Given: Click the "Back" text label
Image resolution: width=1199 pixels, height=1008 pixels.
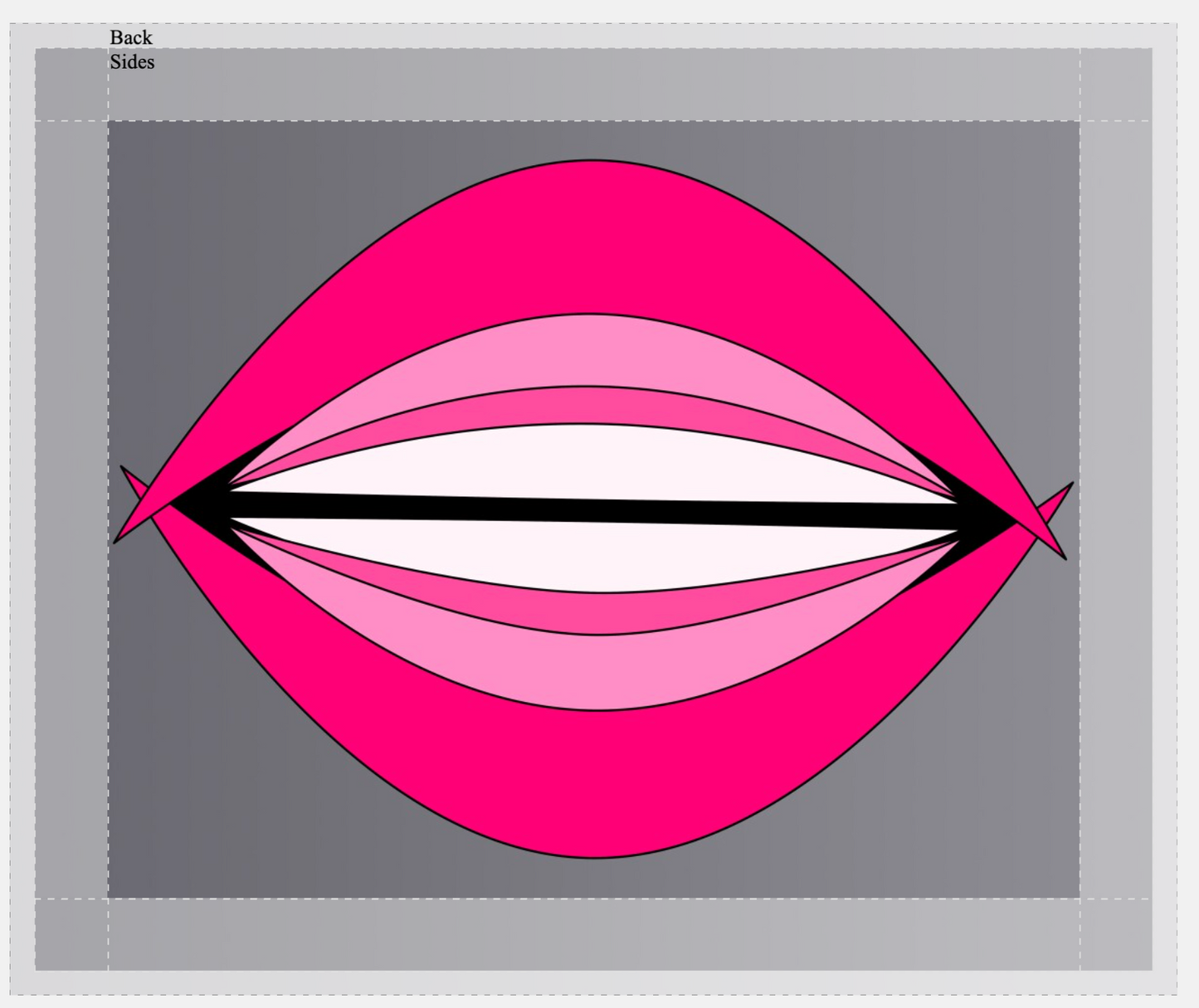Looking at the screenshot, I should 131,37.
